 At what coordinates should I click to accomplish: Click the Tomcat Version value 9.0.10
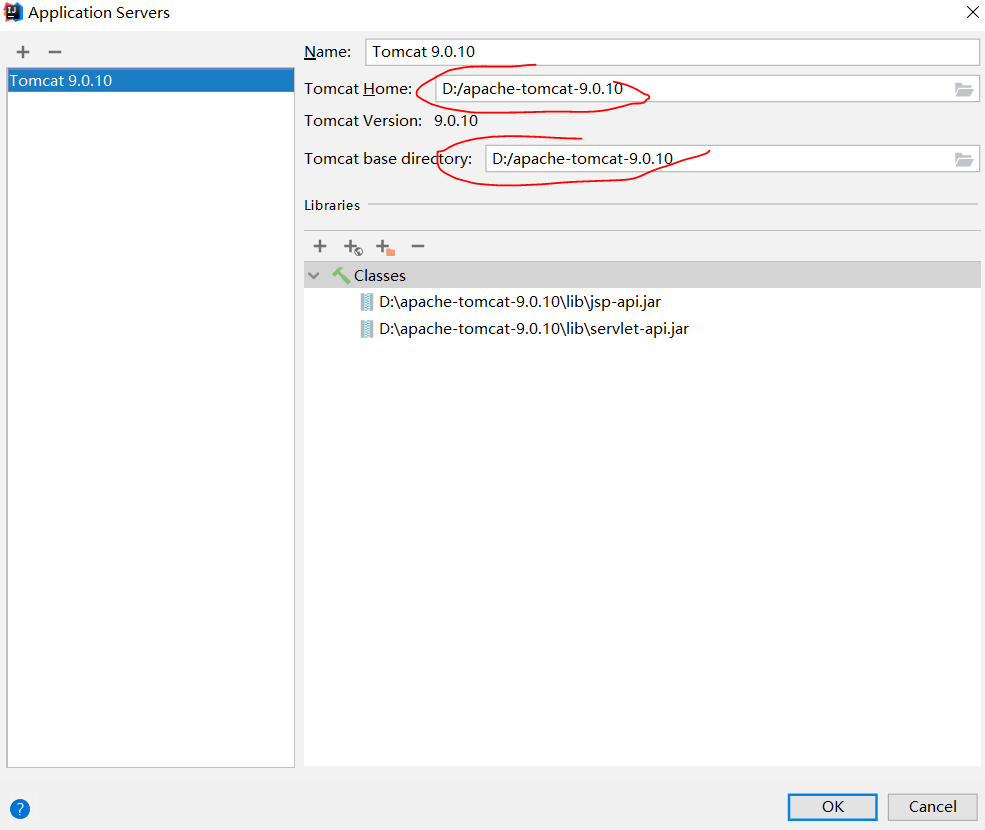pyautogui.click(x=455, y=121)
